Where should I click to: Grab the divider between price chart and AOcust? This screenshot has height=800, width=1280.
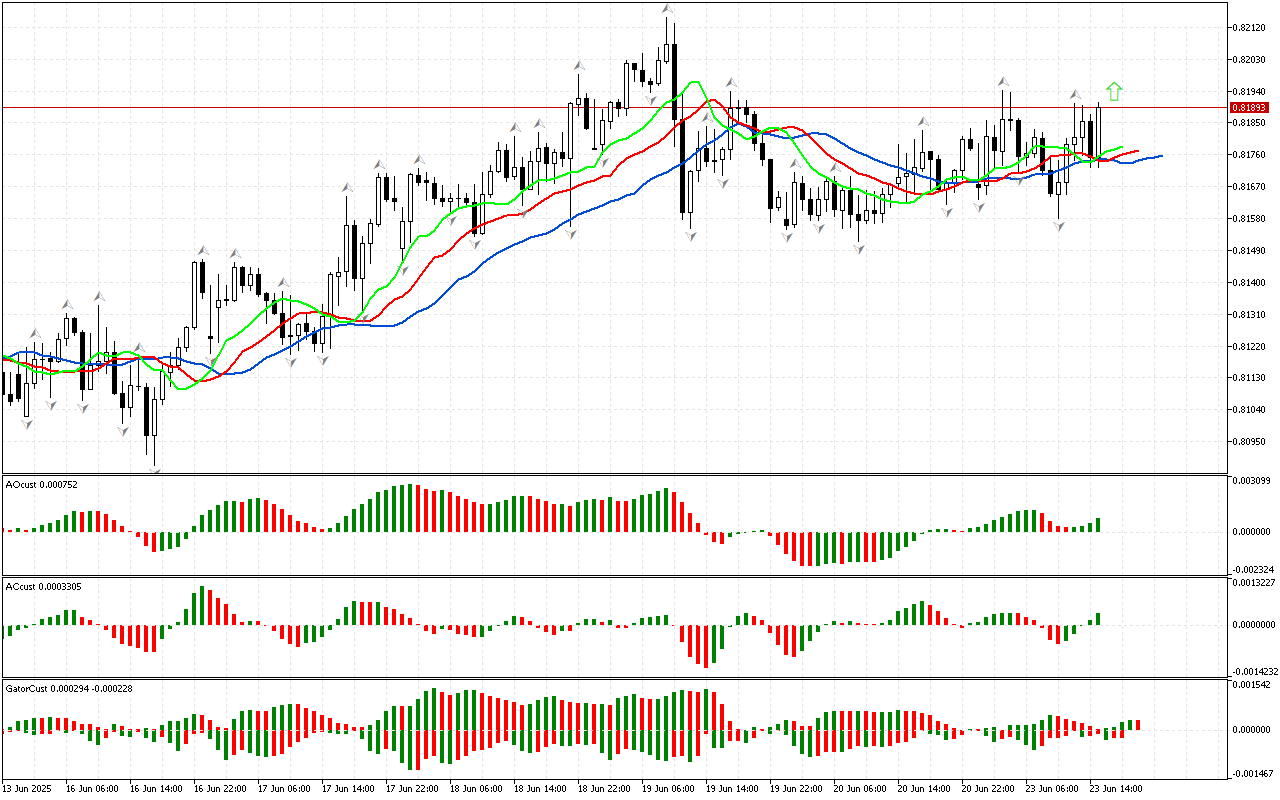[x=614, y=474]
